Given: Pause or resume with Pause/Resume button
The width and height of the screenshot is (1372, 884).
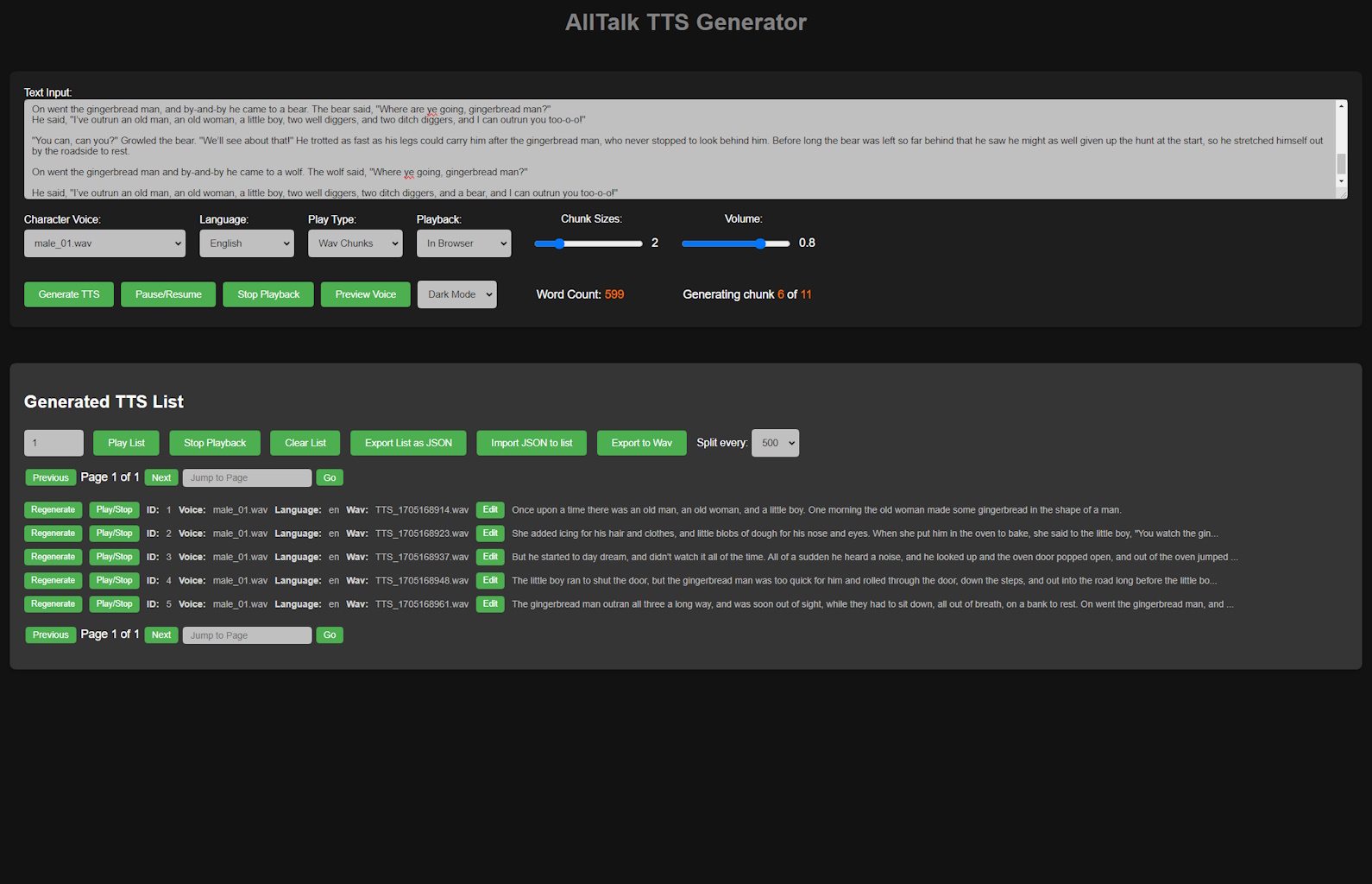Looking at the screenshot, I should 168,294.
